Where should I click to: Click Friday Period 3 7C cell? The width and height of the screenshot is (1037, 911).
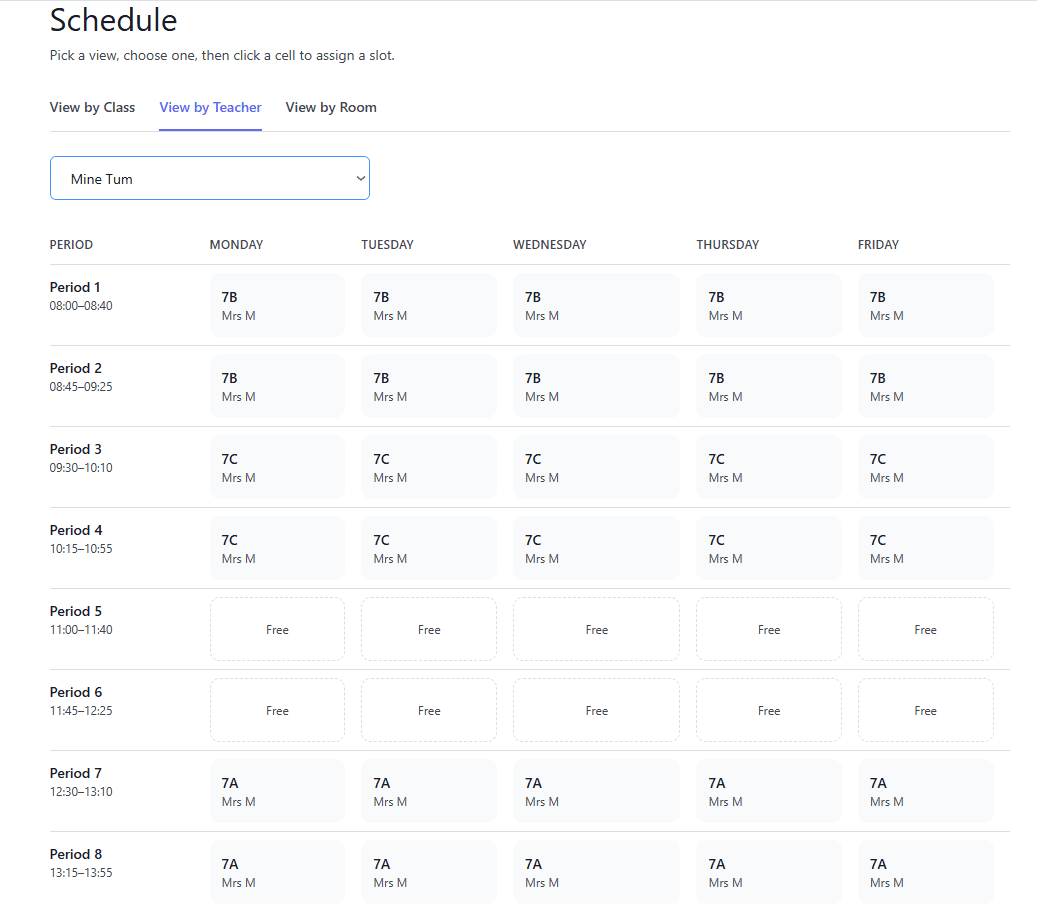tap(925, 467)
